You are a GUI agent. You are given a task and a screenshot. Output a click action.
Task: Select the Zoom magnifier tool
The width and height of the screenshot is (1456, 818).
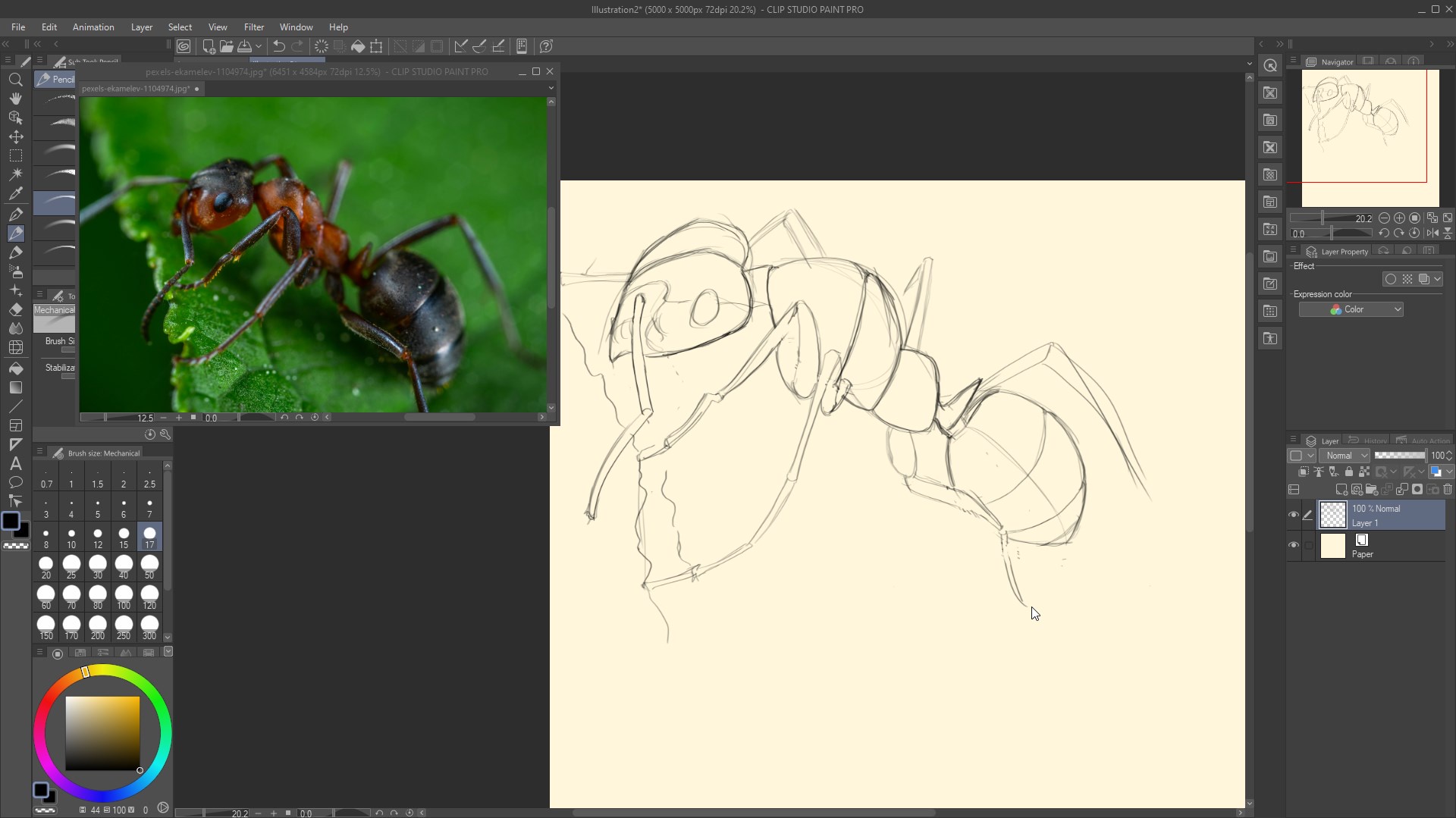click(15, 80)
